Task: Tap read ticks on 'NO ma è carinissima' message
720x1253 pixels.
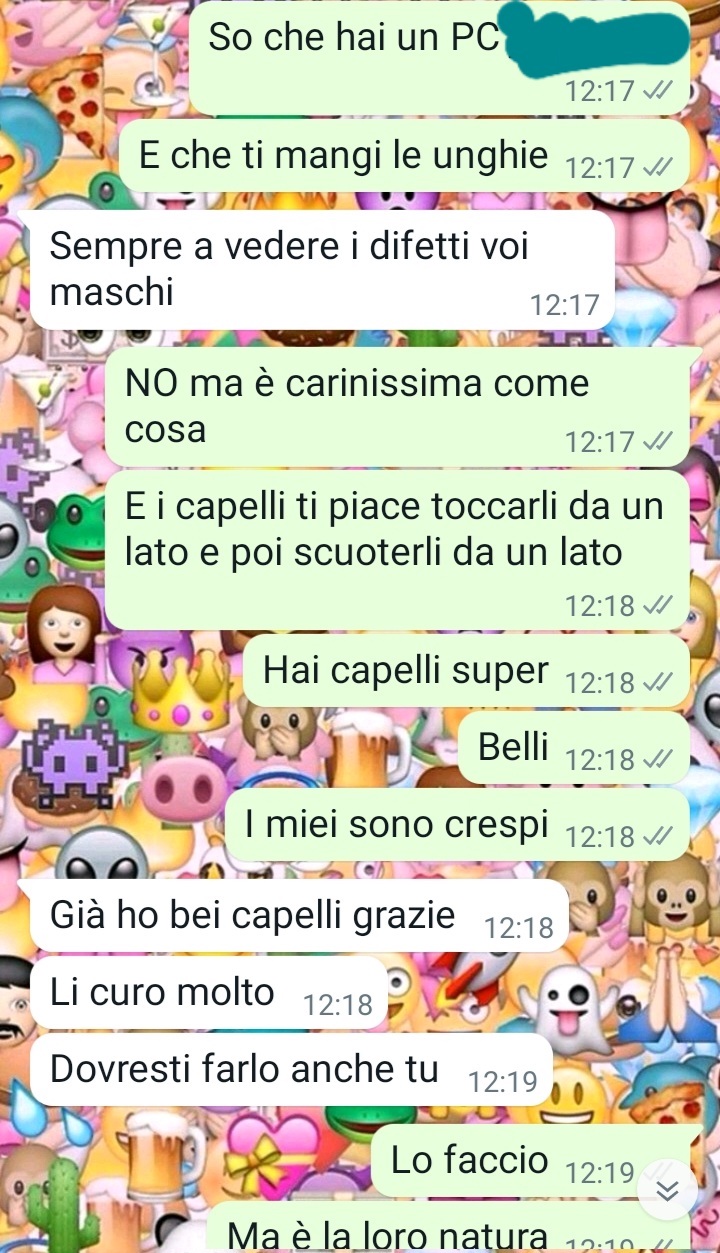Action: point(655,441)
